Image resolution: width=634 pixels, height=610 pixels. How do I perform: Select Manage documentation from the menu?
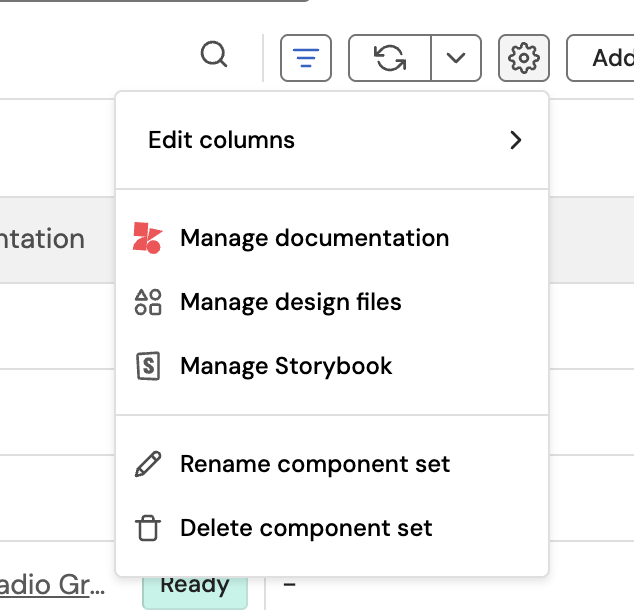[314, 238]
